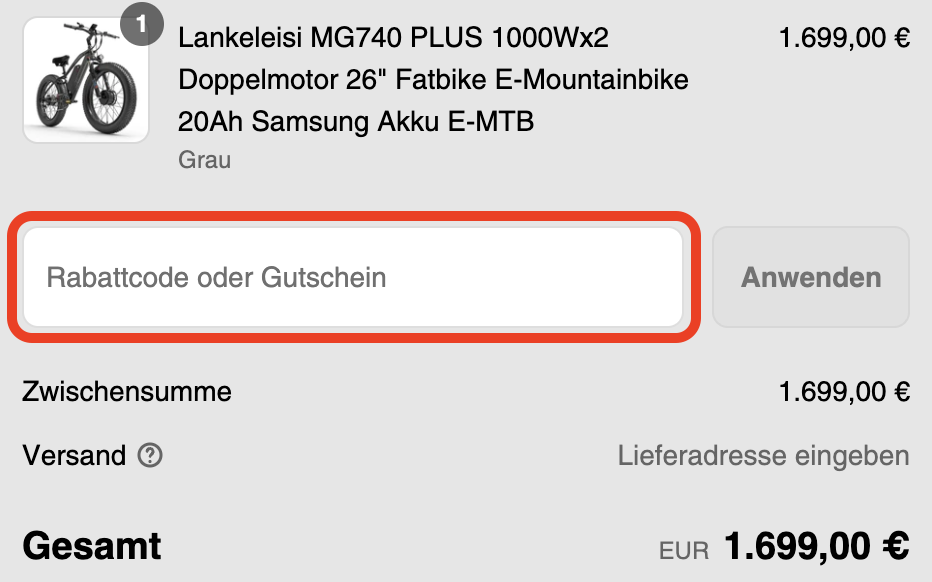Click the EUR currency label
The image size is (932, 582).
tap(684, 551)
